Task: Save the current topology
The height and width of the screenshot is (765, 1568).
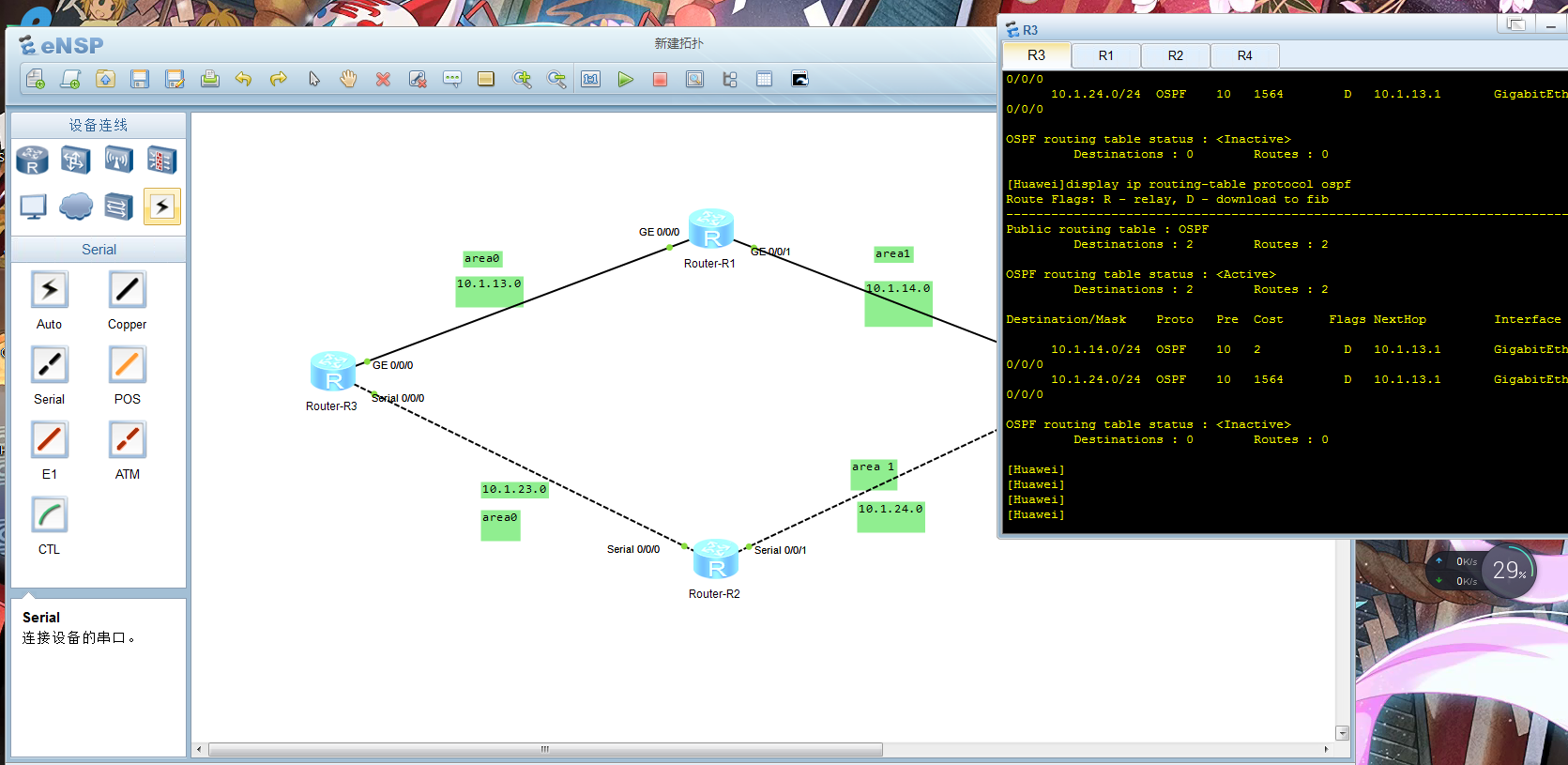Action: coord(140,79)
